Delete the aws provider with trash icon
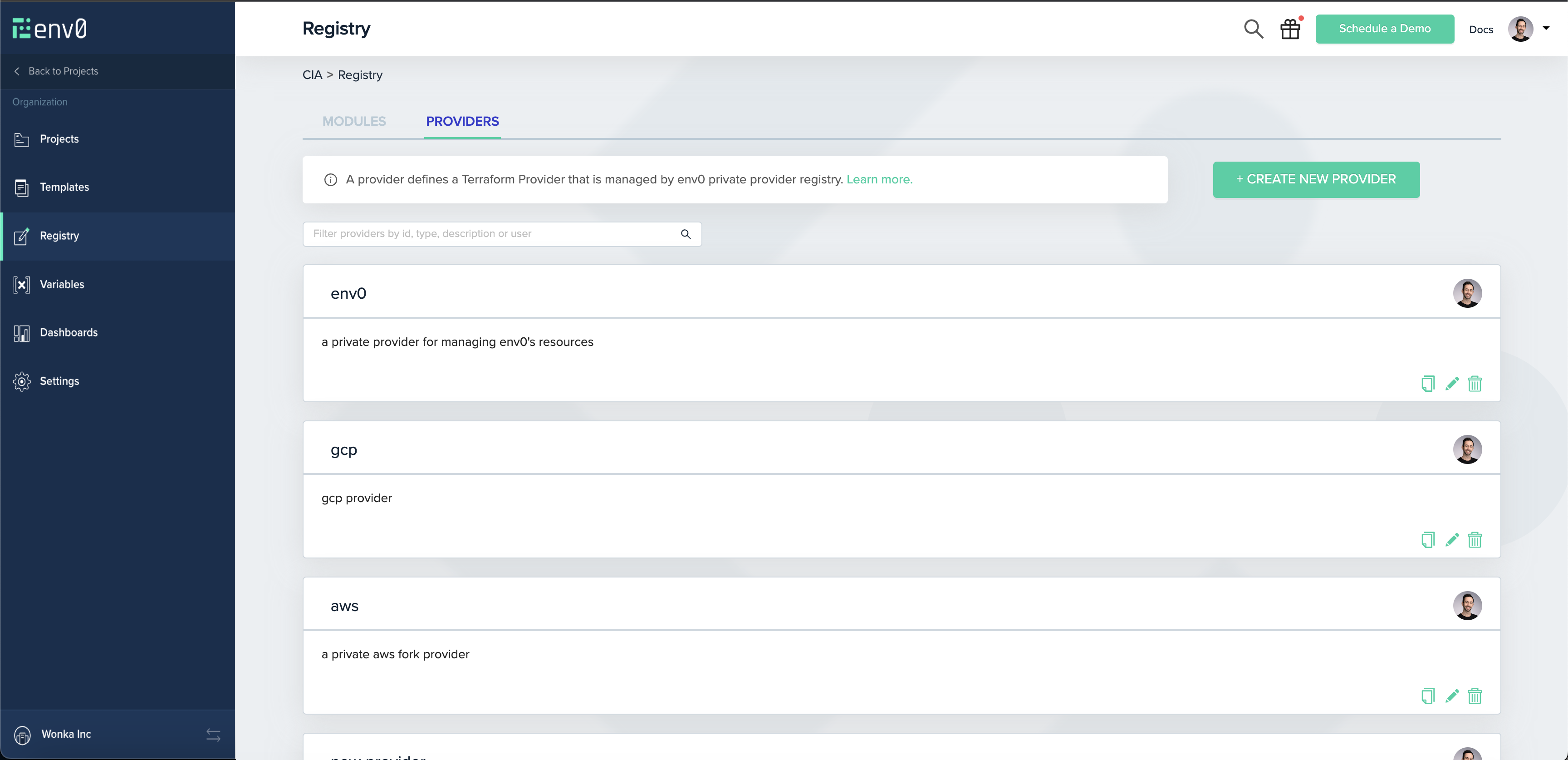This screenshot has height=760, width=1568. (1474, 696)
